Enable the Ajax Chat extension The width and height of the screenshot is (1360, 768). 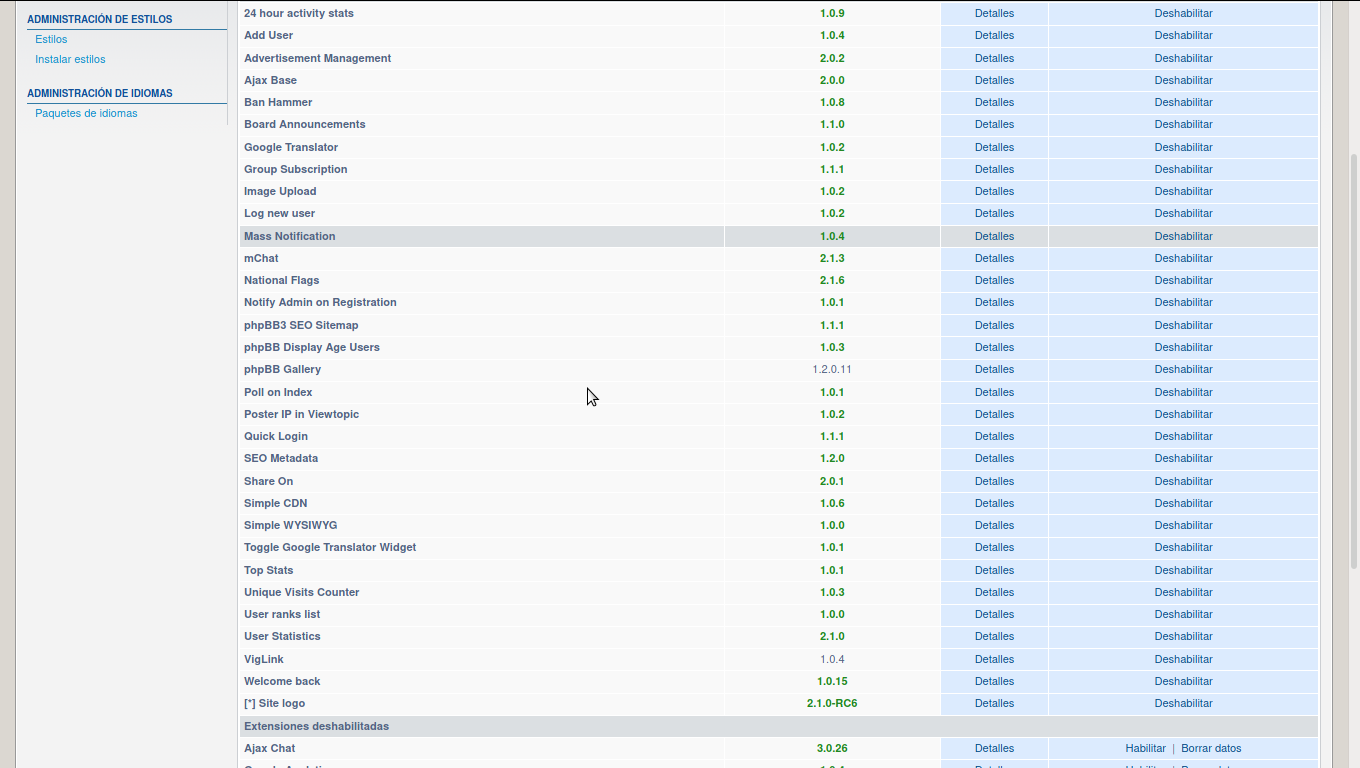click(1145, 748)
